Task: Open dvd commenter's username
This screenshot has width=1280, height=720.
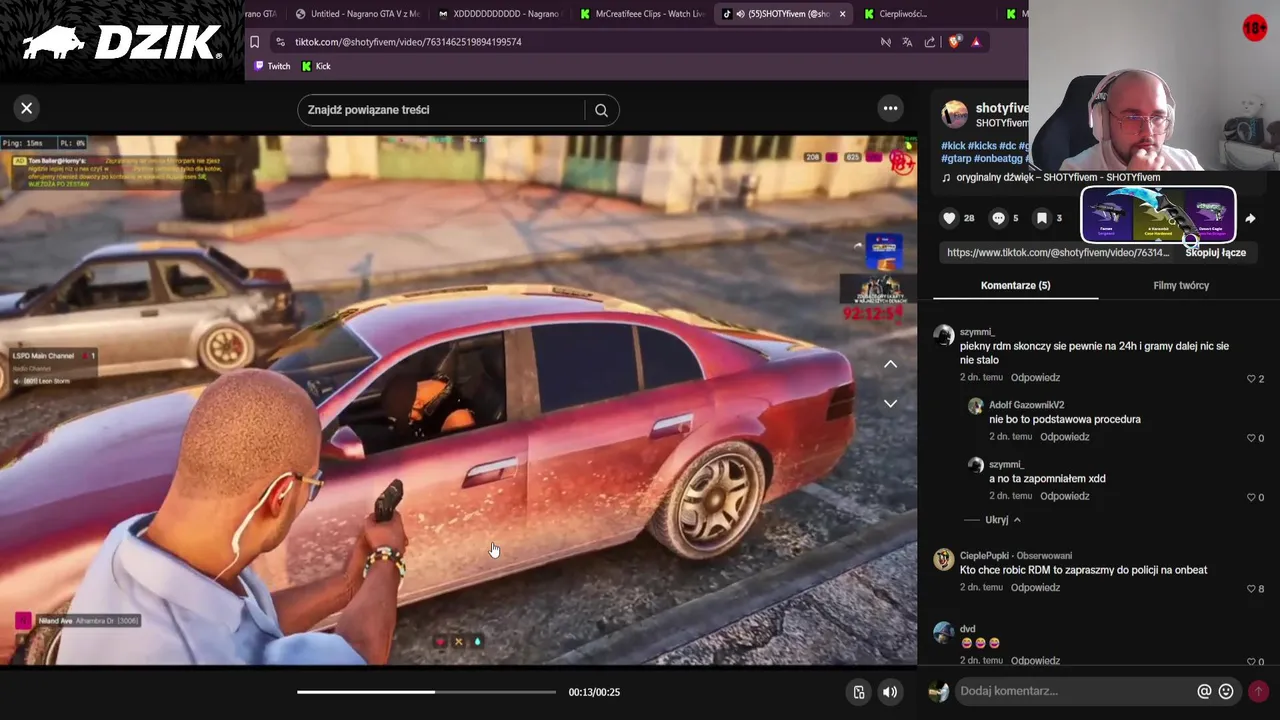Action: 967,629
